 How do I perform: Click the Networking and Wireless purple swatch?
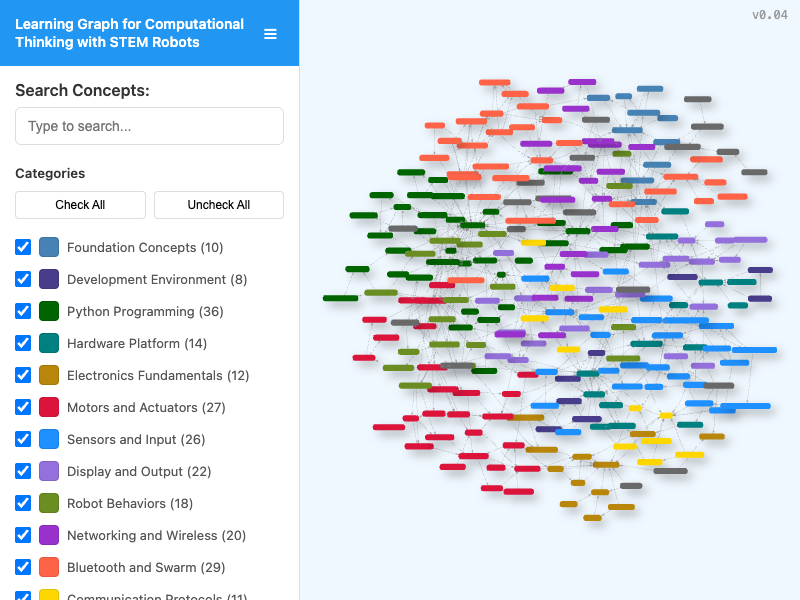[x=49, y=535]
